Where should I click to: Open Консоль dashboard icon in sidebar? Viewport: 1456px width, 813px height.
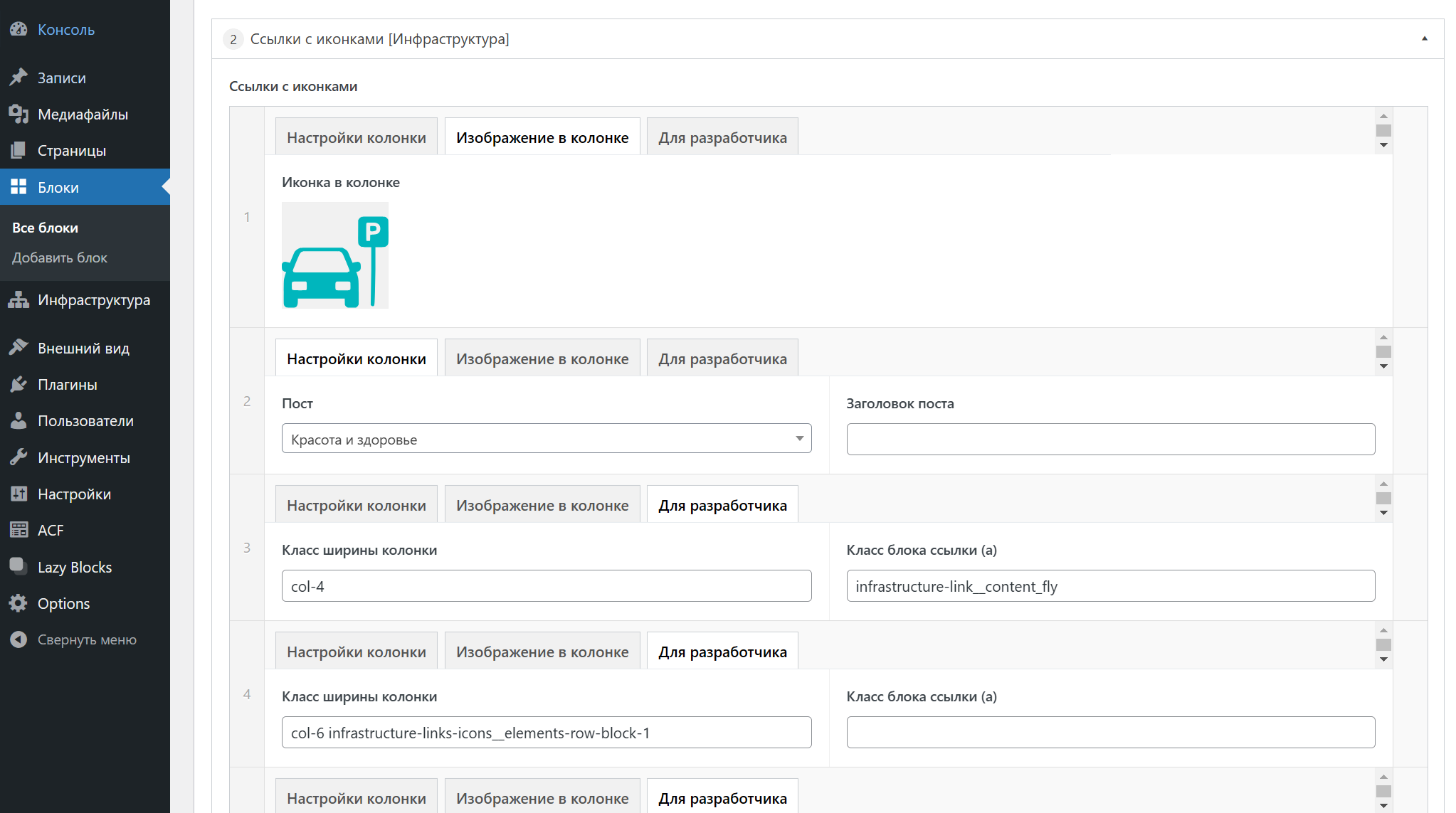[x=19, y=29]
